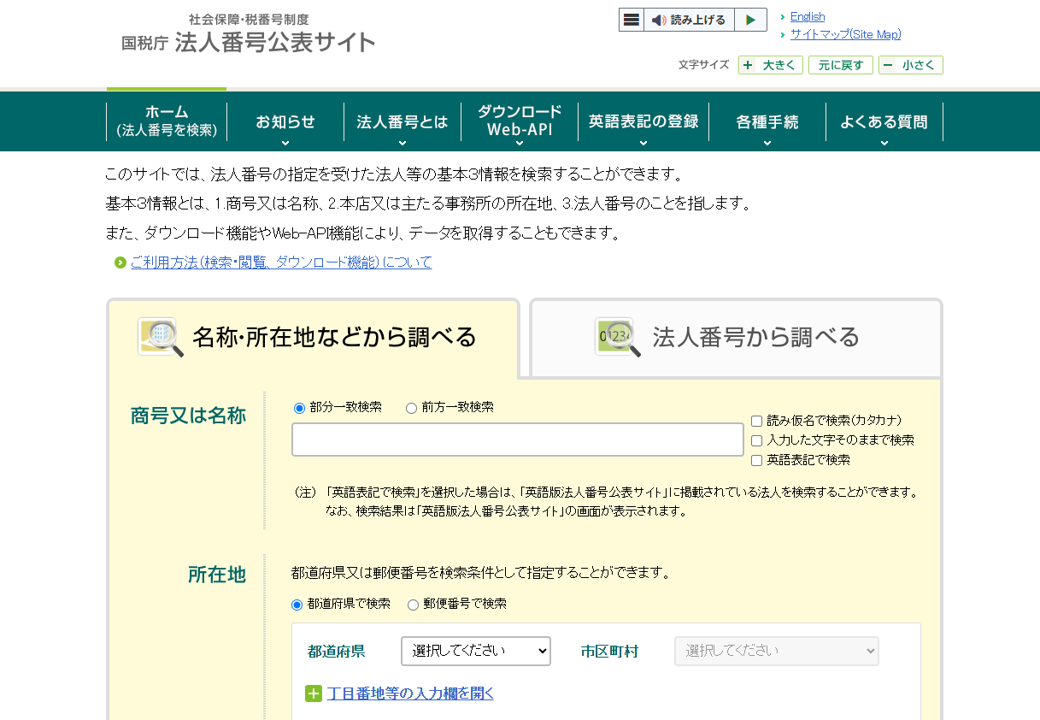Select 前方一致検索 radio button

point(411,408)
